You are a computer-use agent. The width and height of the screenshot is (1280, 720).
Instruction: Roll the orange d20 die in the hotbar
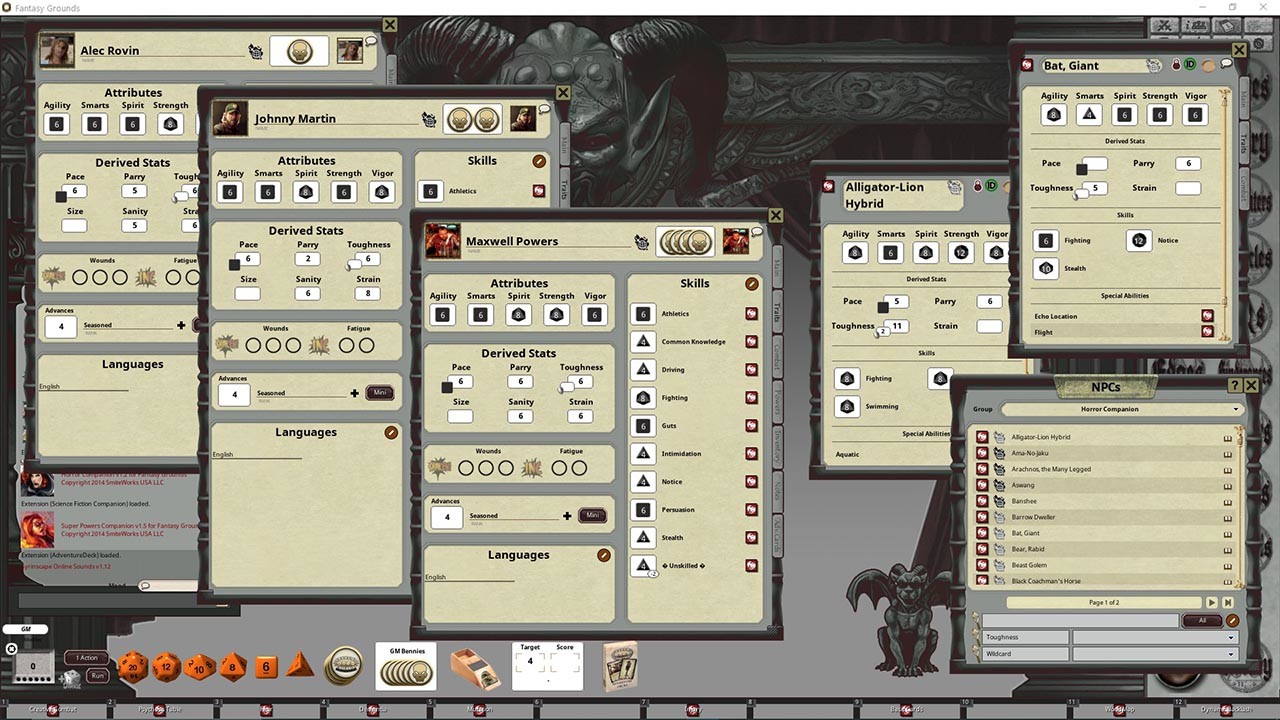[x=131, y=666]
